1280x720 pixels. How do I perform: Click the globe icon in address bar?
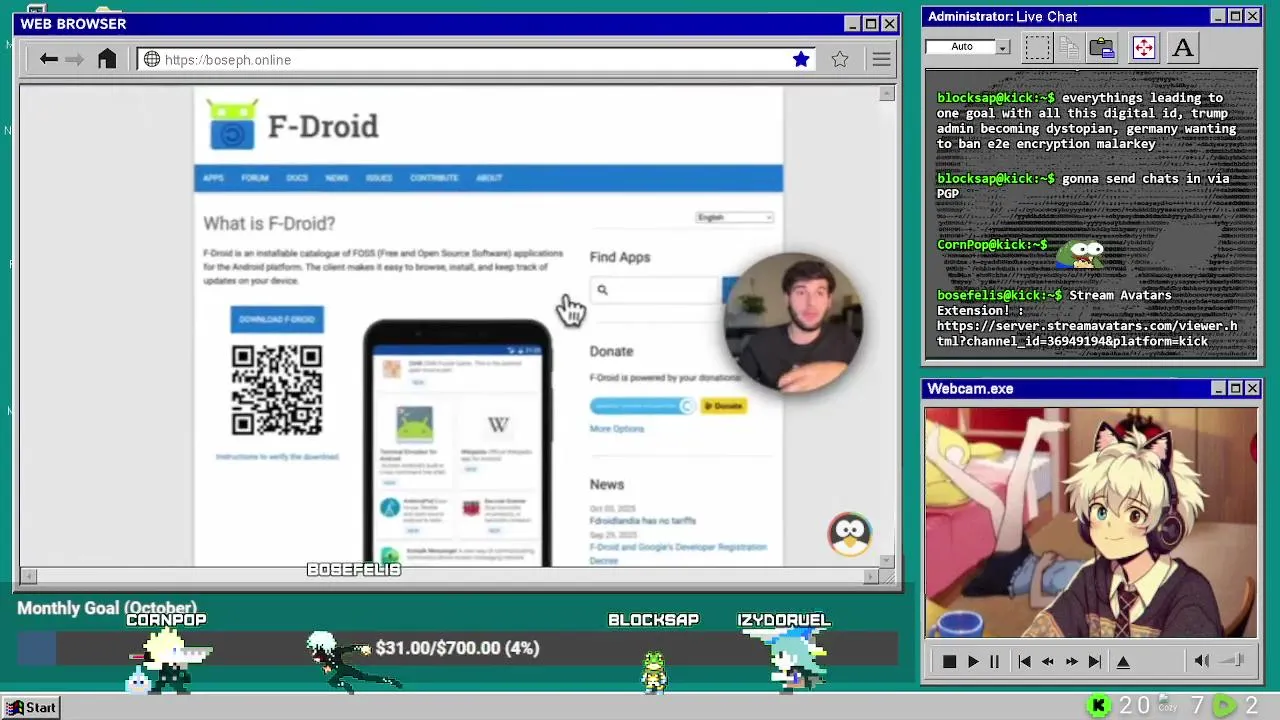coord(152,59)
